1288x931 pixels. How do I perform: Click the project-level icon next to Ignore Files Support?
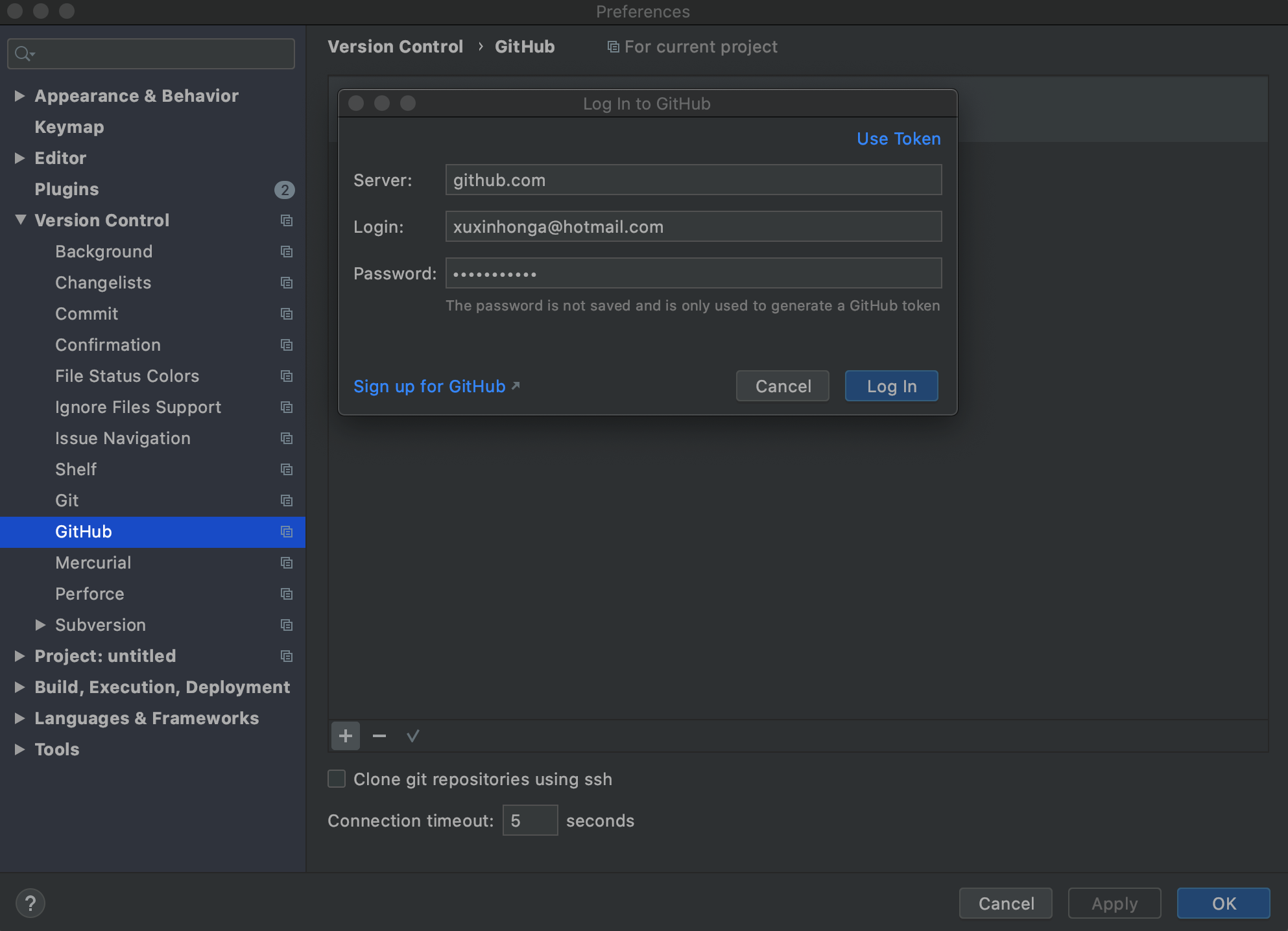287,407
